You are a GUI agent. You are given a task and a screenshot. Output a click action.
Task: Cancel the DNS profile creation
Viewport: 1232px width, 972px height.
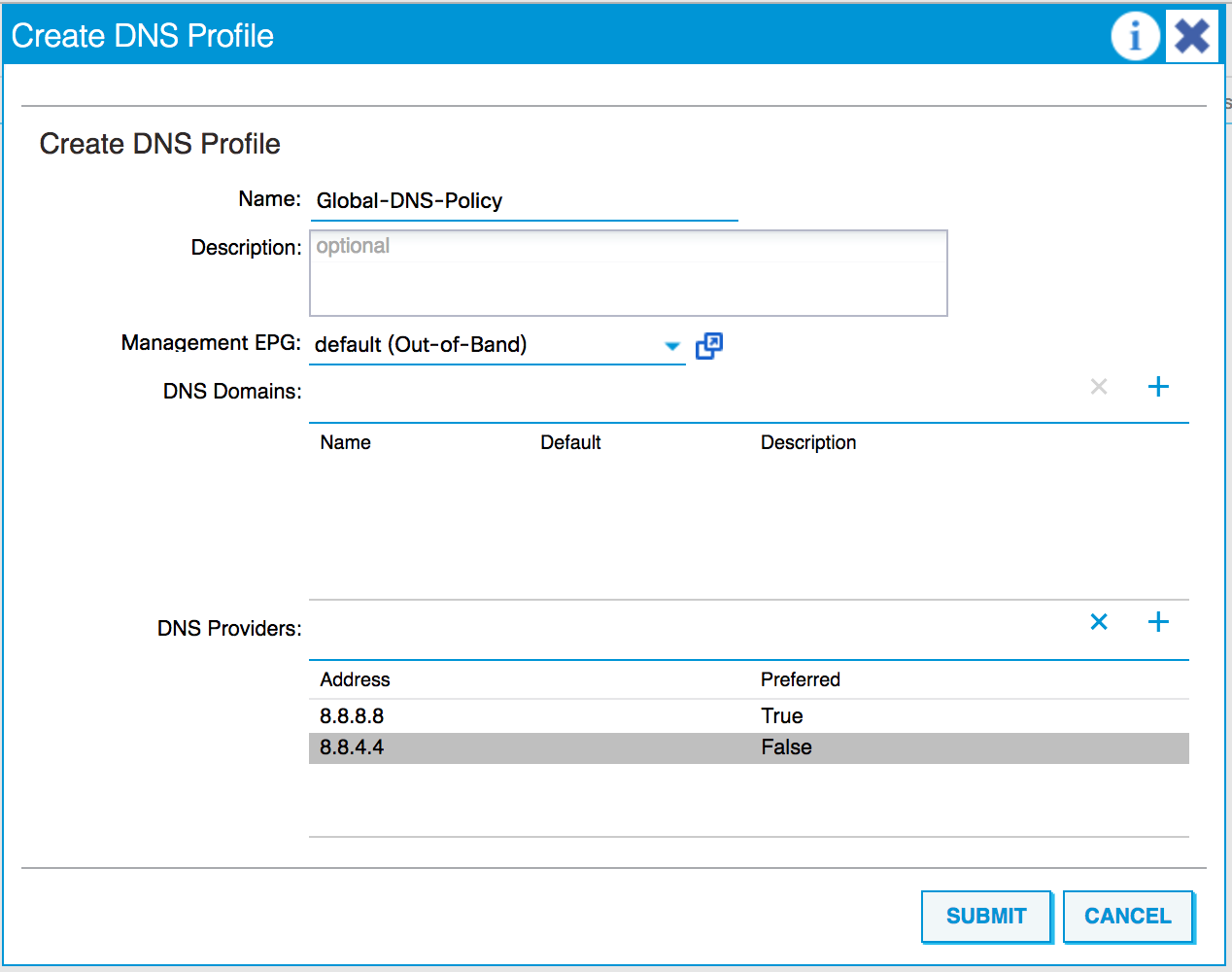tap(1128, 917)
